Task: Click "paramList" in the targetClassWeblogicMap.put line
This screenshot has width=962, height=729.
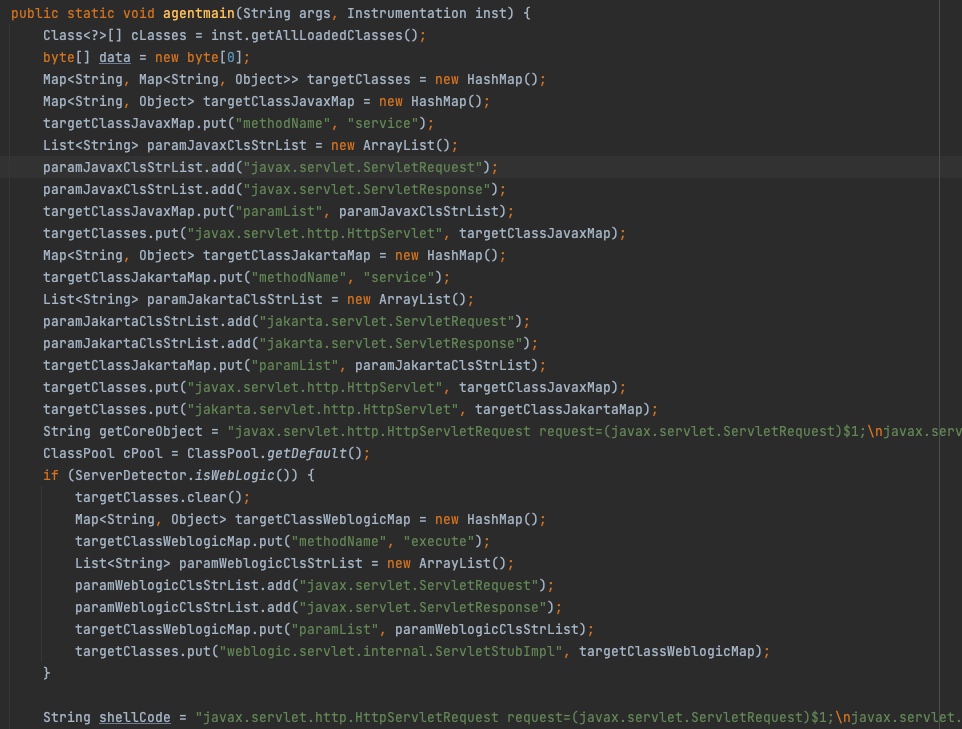Action: pos(335,630)
